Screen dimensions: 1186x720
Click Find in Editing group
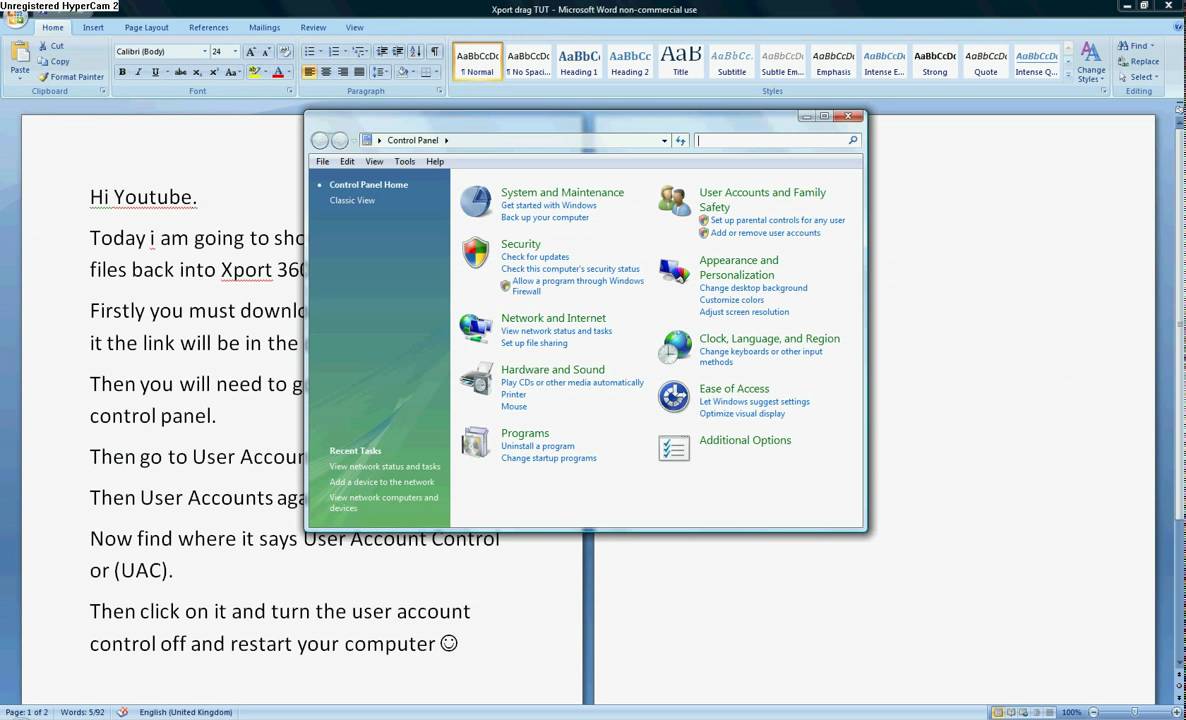pos(1137,46)
